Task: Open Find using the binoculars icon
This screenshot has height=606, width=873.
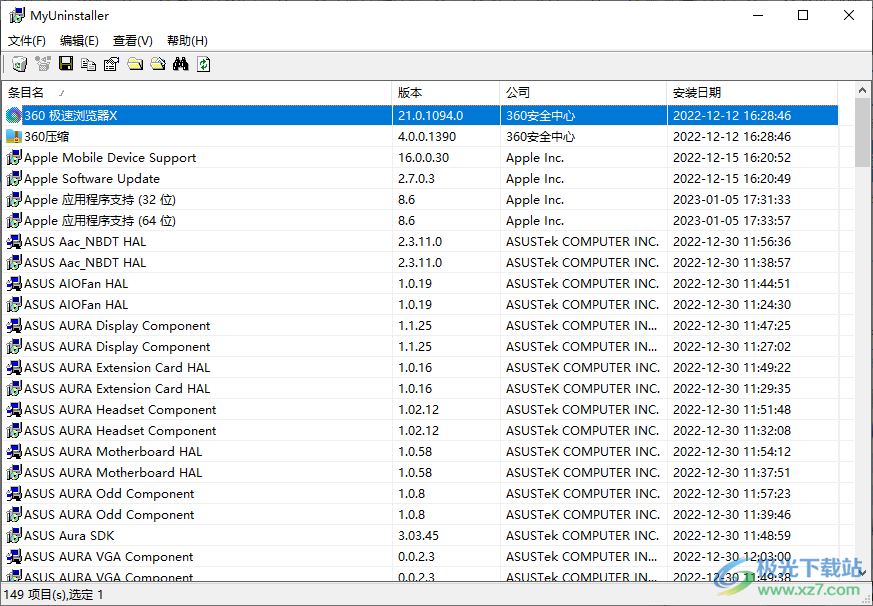Action: (180, 64)
